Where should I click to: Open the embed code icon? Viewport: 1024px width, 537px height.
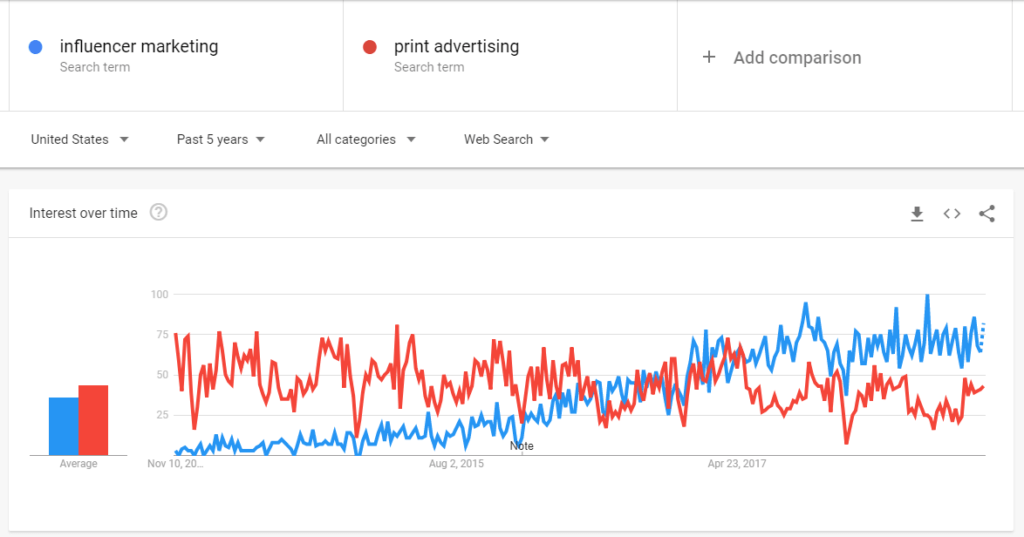click(952, 214)
